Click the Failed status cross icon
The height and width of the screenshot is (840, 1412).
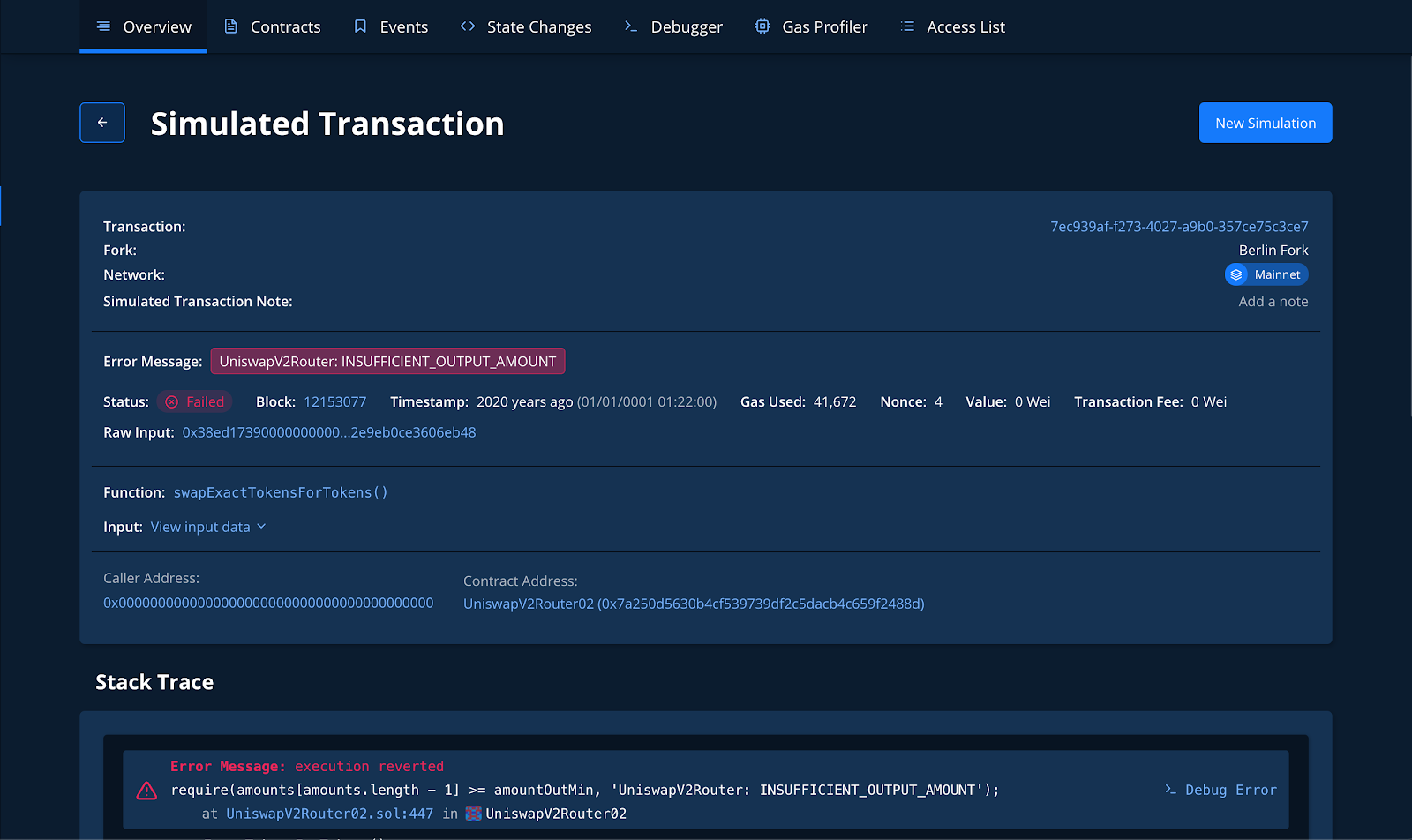[x=172, y=401]
